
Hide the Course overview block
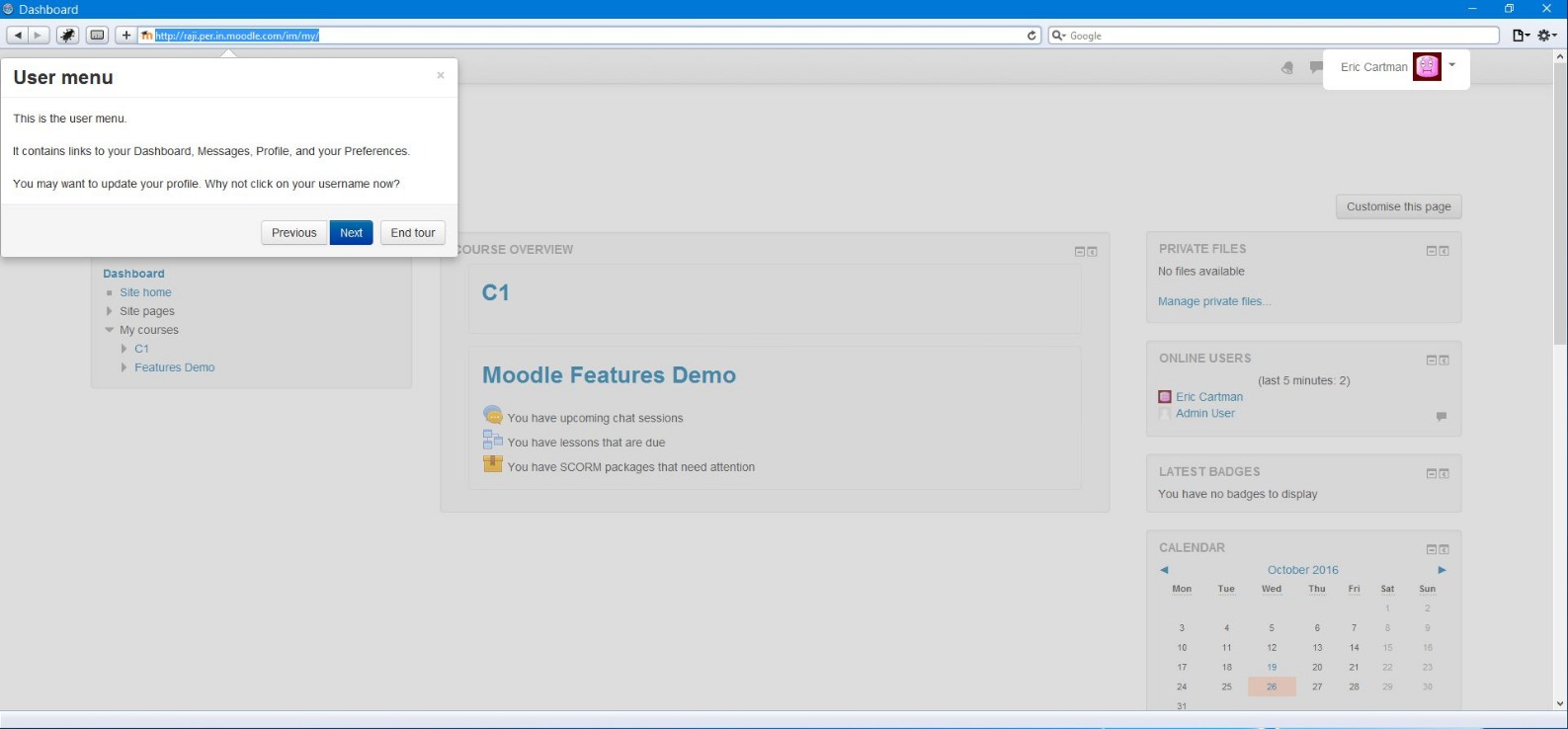point(1080,252)
